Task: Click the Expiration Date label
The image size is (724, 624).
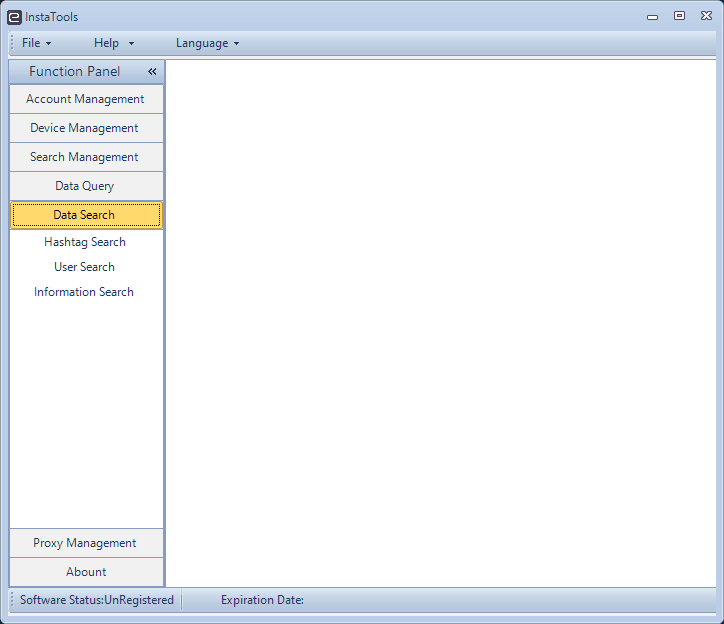Action: [262, 600]
